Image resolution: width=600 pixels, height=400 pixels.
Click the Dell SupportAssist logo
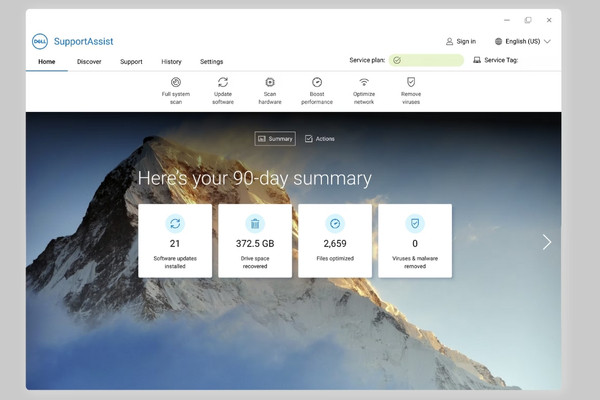[x=40, y=41]
